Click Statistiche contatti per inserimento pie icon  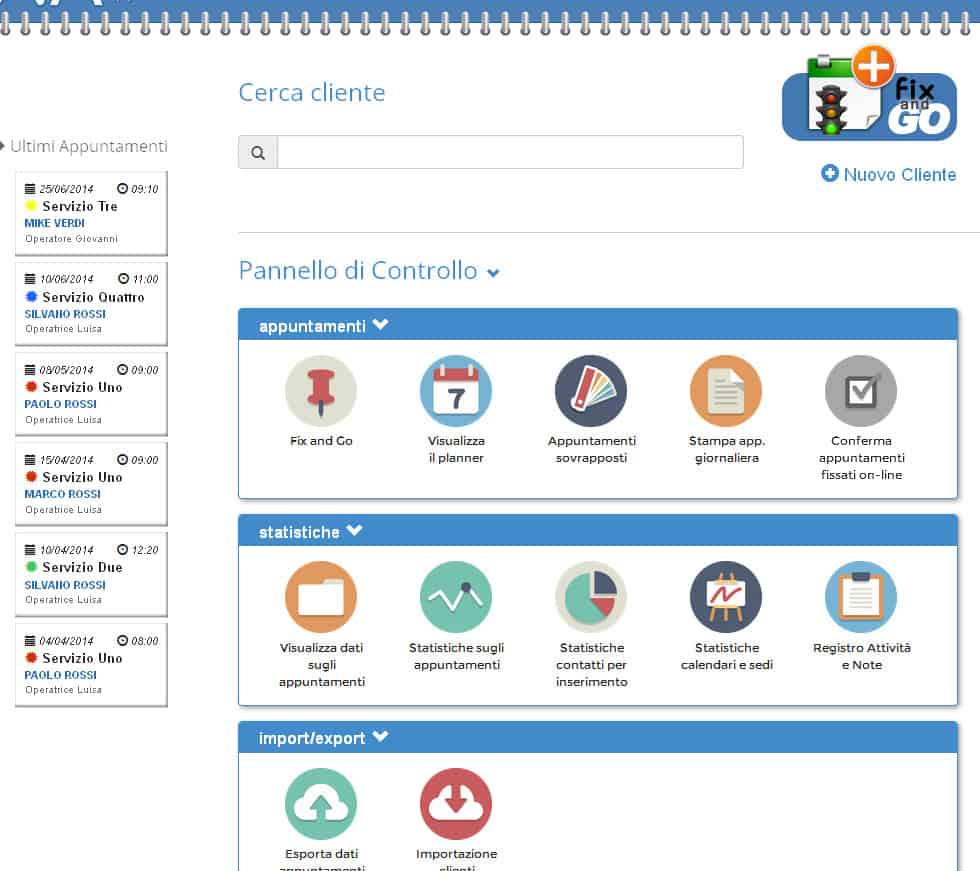click(x=591, y=597)
